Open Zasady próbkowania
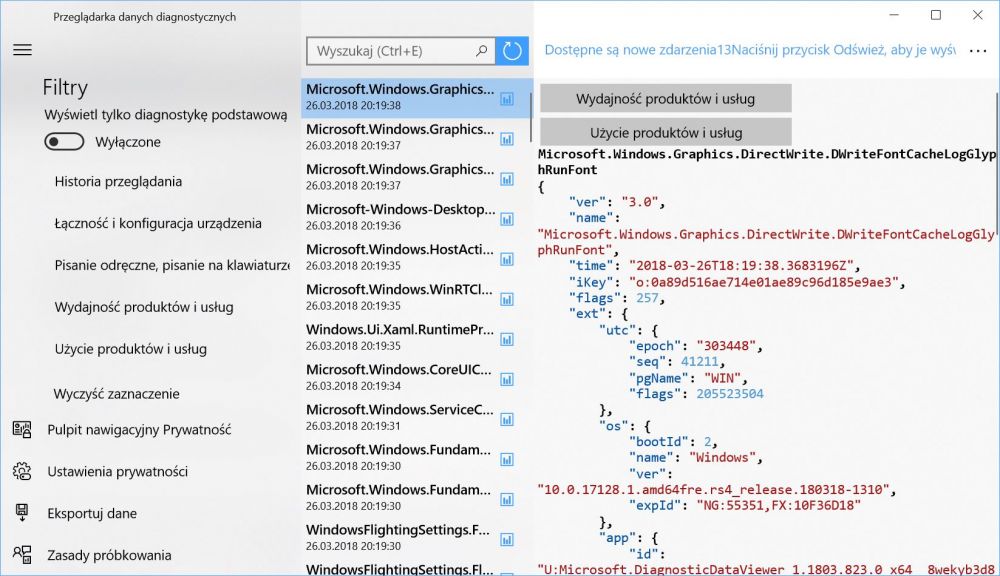Viewport: 1000px width, 576px height. (109, 555)
